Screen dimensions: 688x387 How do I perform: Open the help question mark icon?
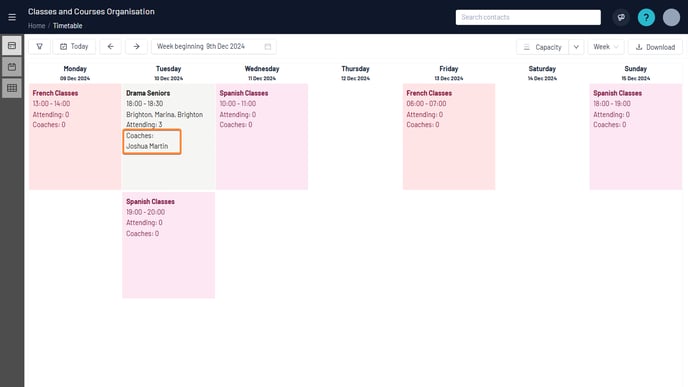[x=646, y=18]
